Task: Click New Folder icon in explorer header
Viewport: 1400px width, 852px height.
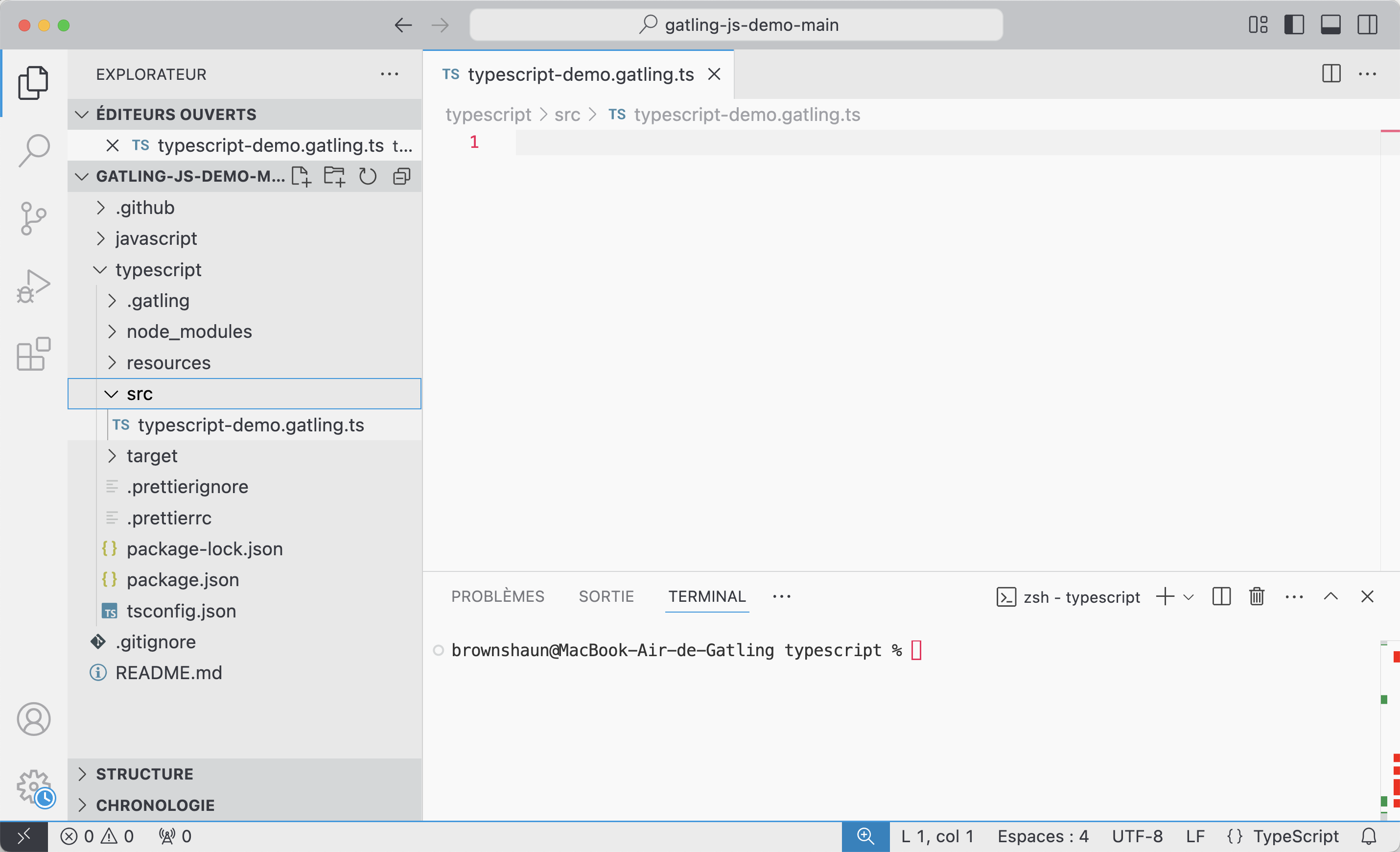Action: click(x=334, y=176)
